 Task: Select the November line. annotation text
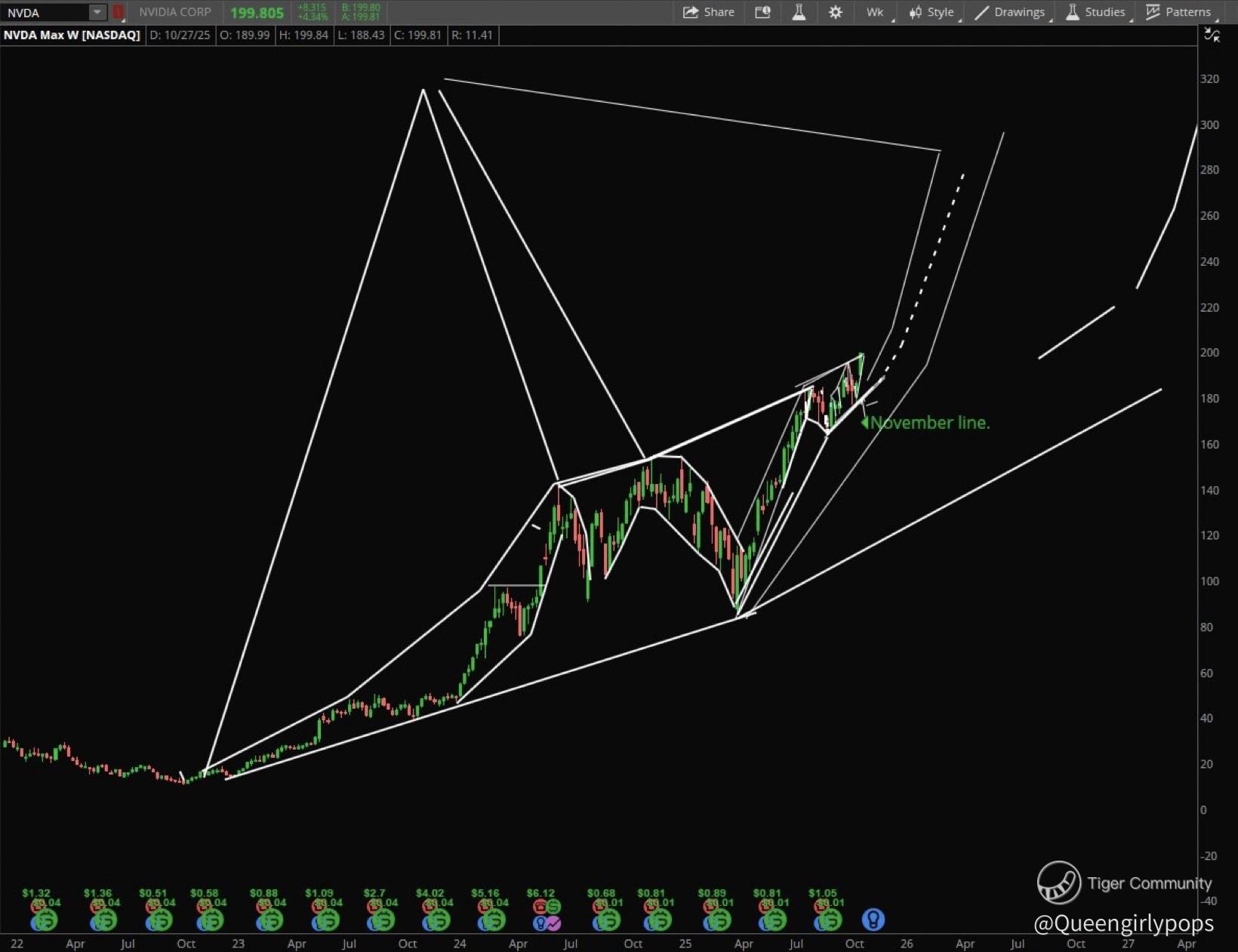[930, 423]
